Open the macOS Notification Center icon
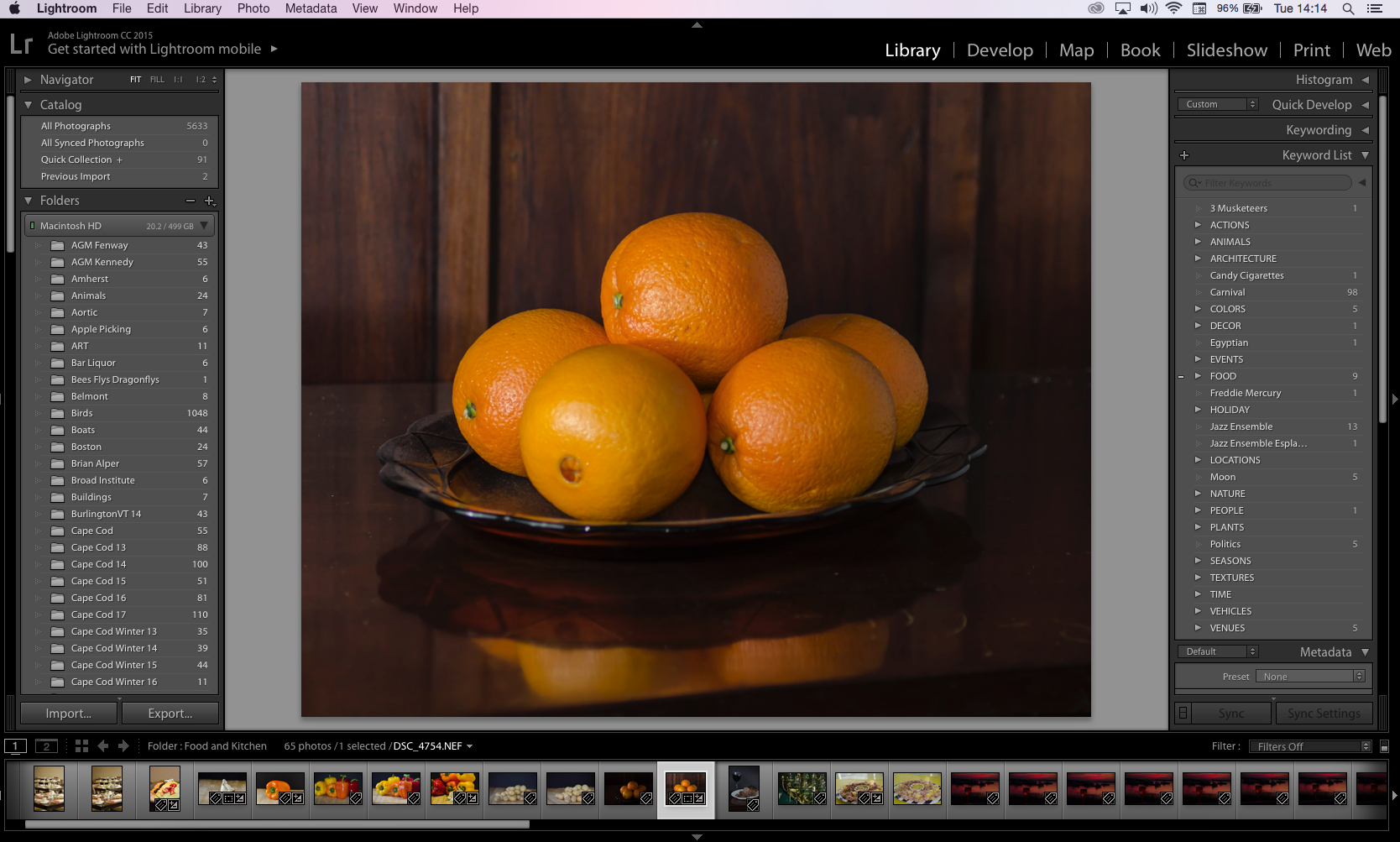 pos(1375,8)
